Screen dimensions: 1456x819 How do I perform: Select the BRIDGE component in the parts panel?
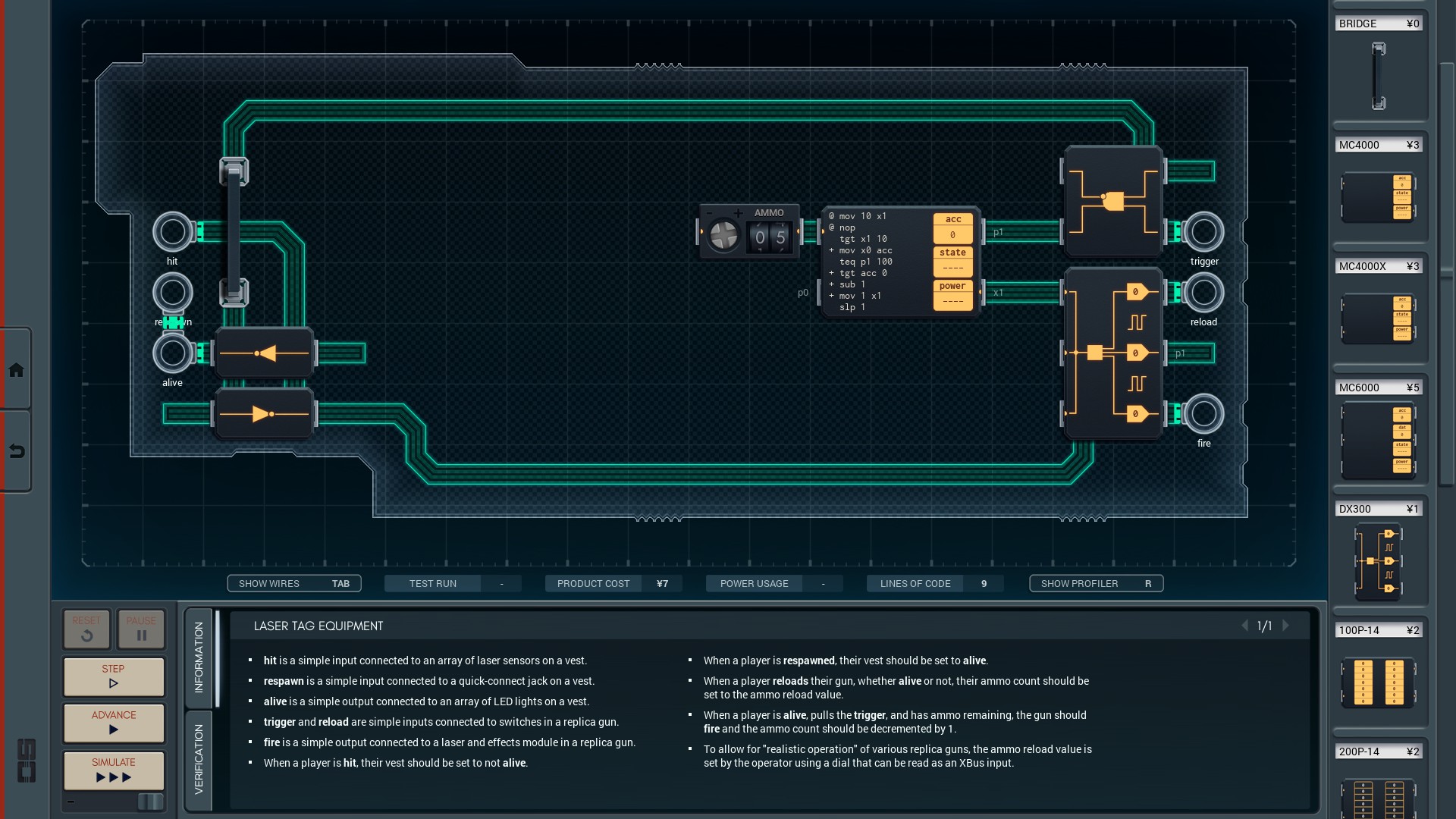coord(1378,76)
